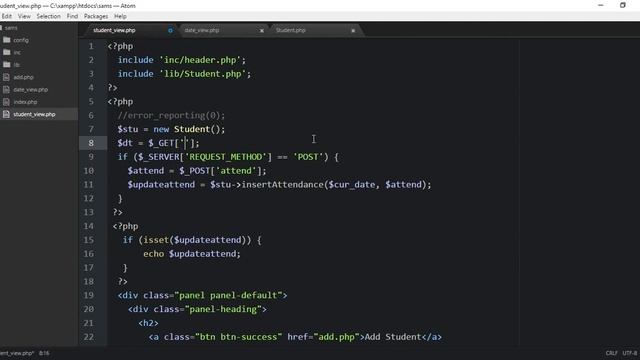Click the lib folder icon

[7, 64]
